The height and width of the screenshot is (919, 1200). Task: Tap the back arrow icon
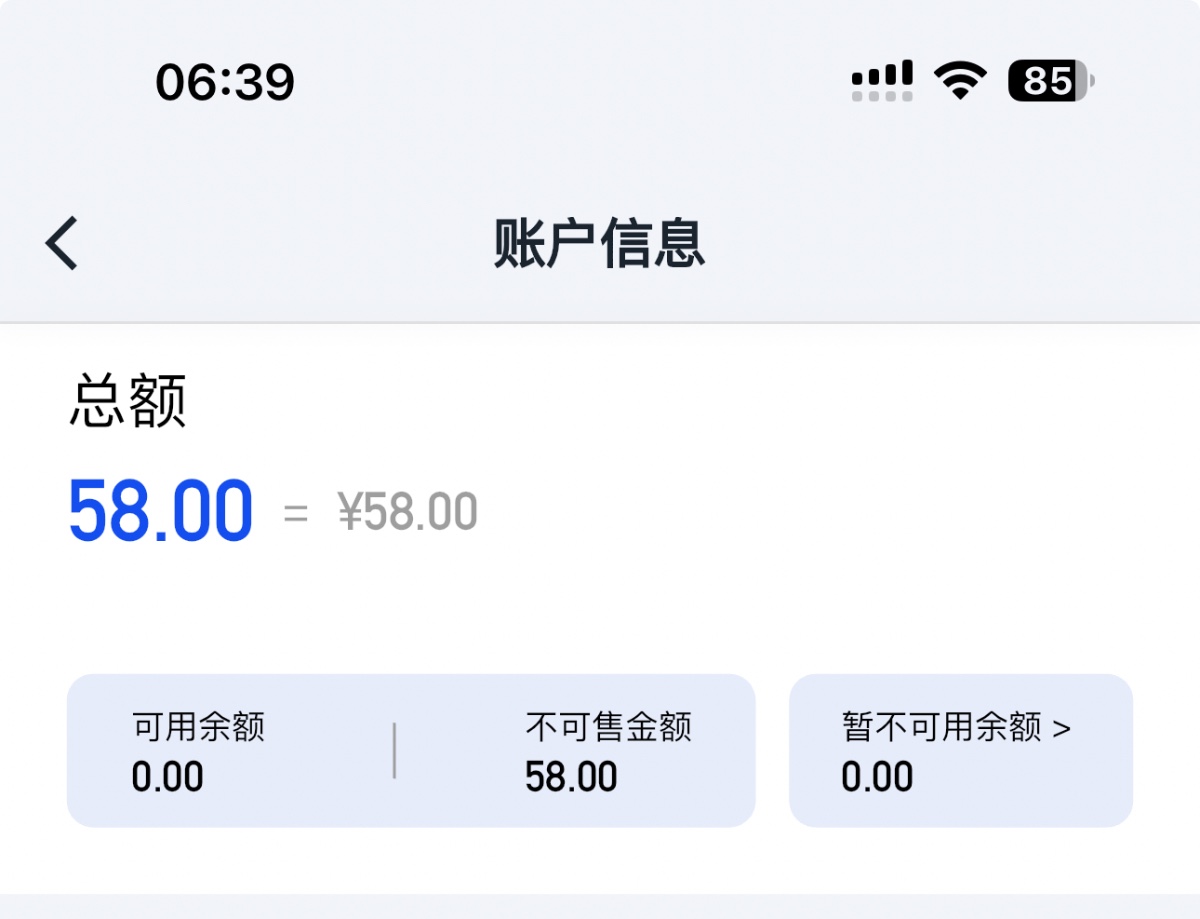tap(62, 243)
